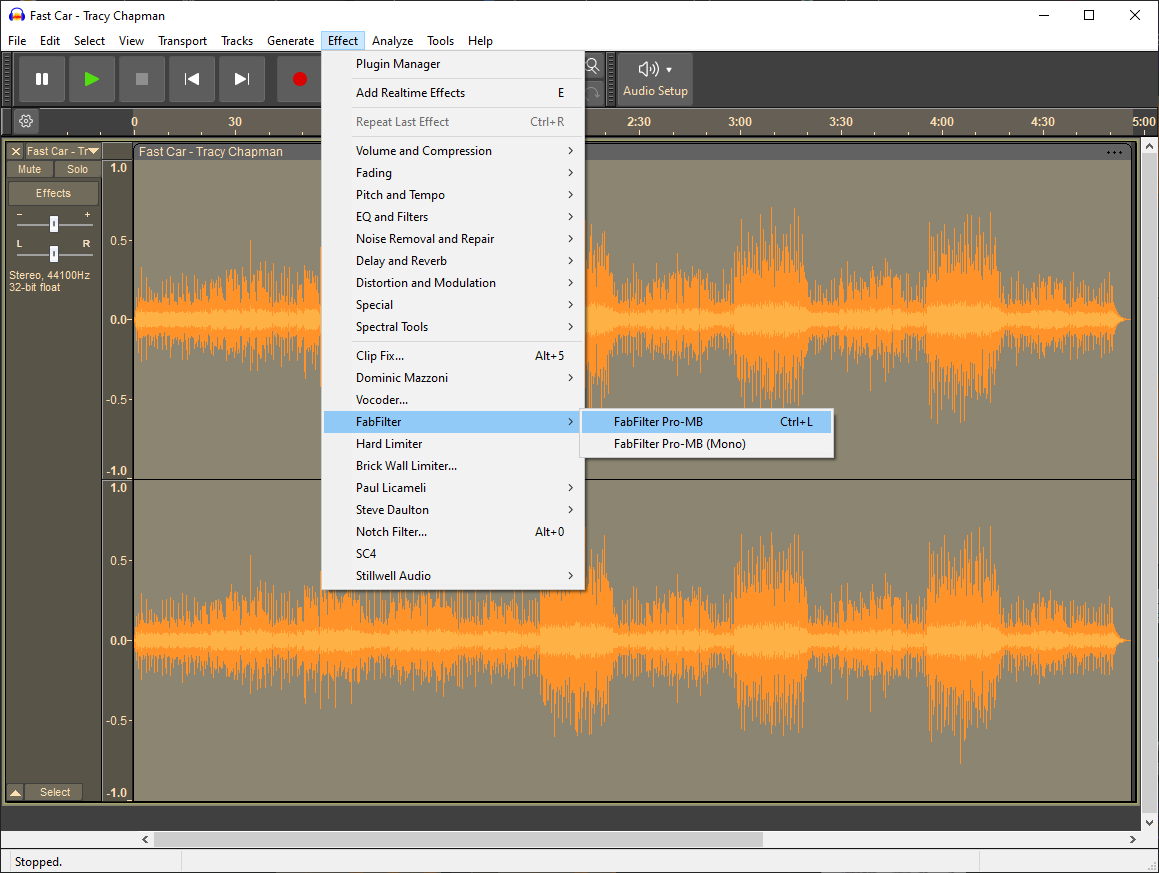1159x873 pixels.
Task: Open the Audio Setup speaker button
Action: coord(655,79)
